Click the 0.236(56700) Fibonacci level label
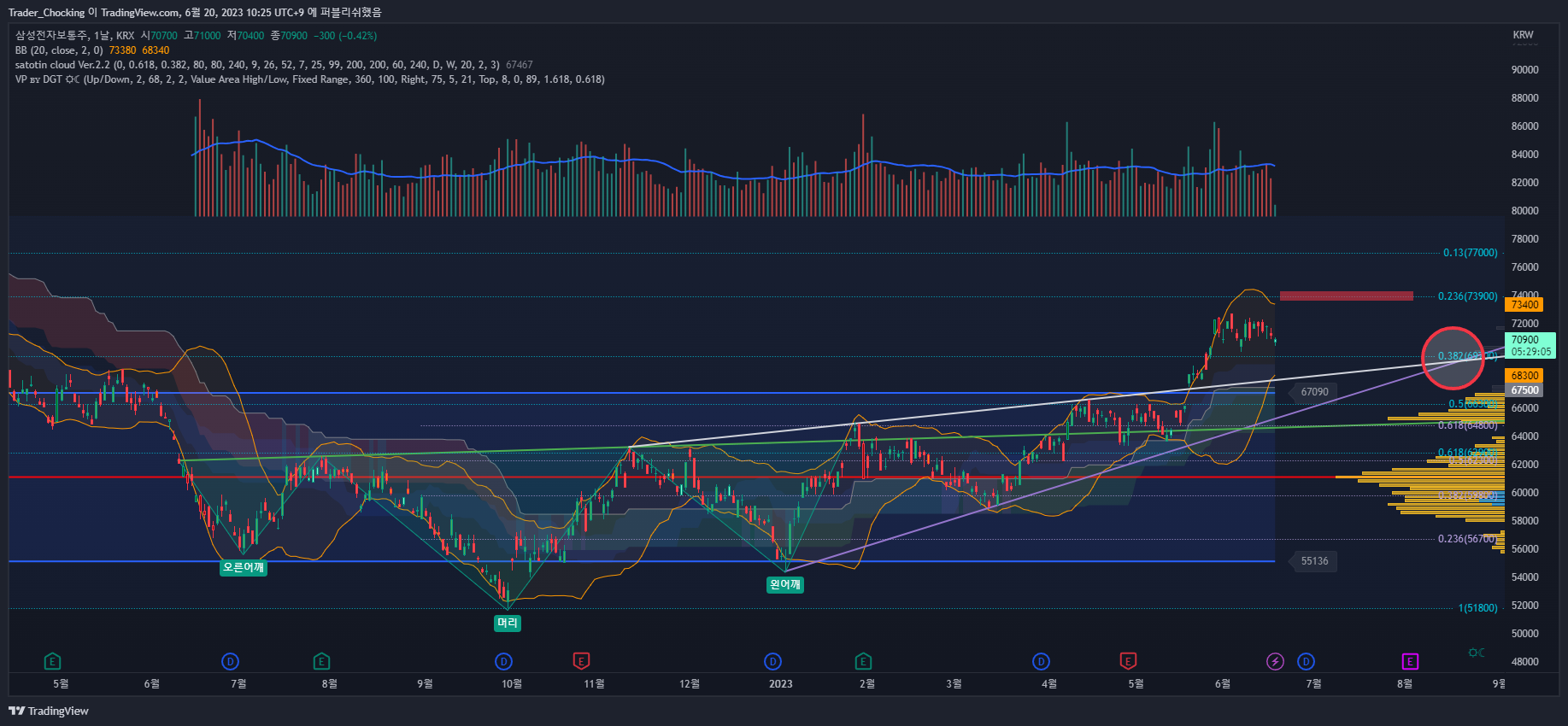Viewport: 1568px width, 726px height. click(1467, 539)
